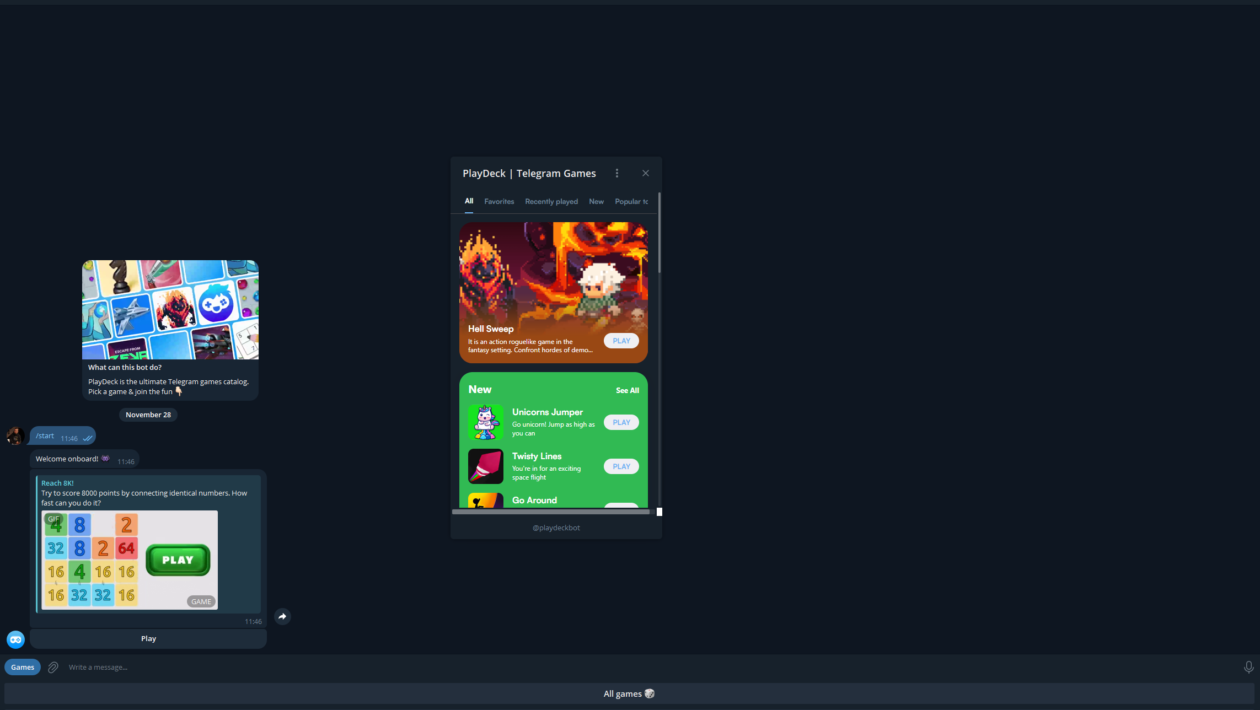Open the Reach 8K game preview image
The height and width of the screenshot is (710, 1260).
click(x=129, y=560)
